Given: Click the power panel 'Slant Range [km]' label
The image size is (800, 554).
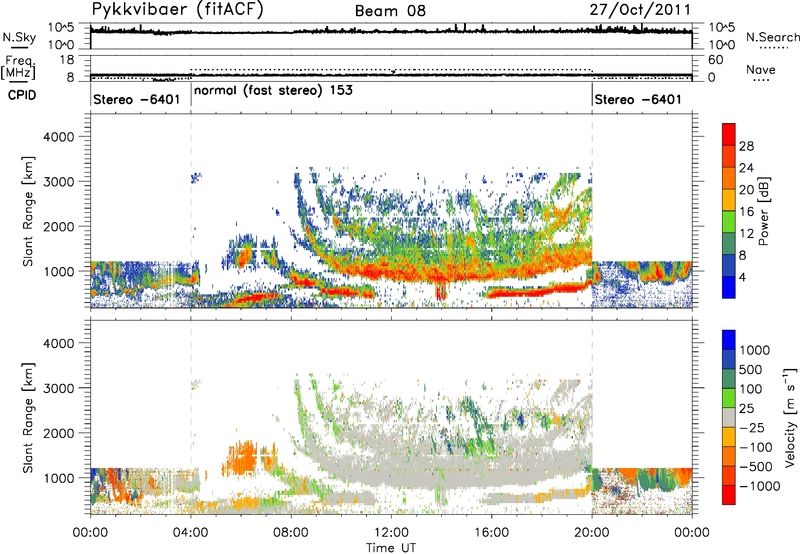Looking at the screenshot, I should (28, 211).
